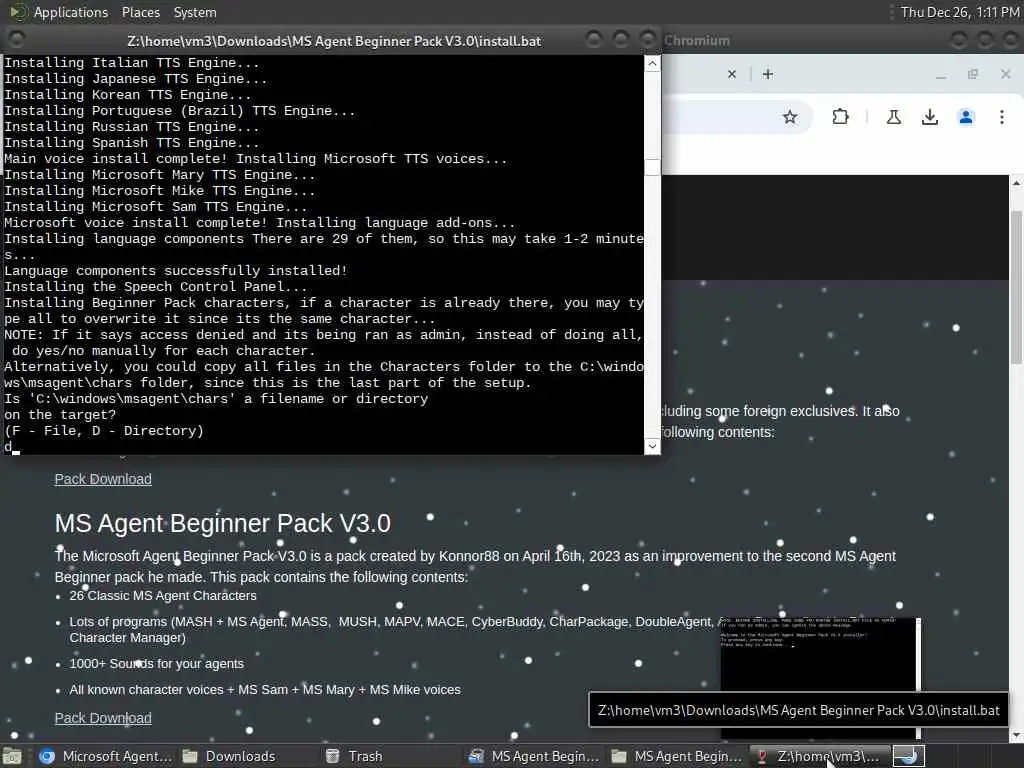Open the Chromium Extensions puzzle icon
The height and width of the screenshot is (768, 1024).
[x=840, y=118]
